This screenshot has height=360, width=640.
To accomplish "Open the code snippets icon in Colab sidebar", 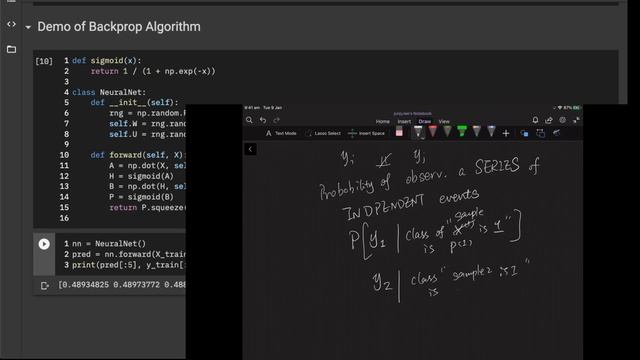I will [11, 24].
